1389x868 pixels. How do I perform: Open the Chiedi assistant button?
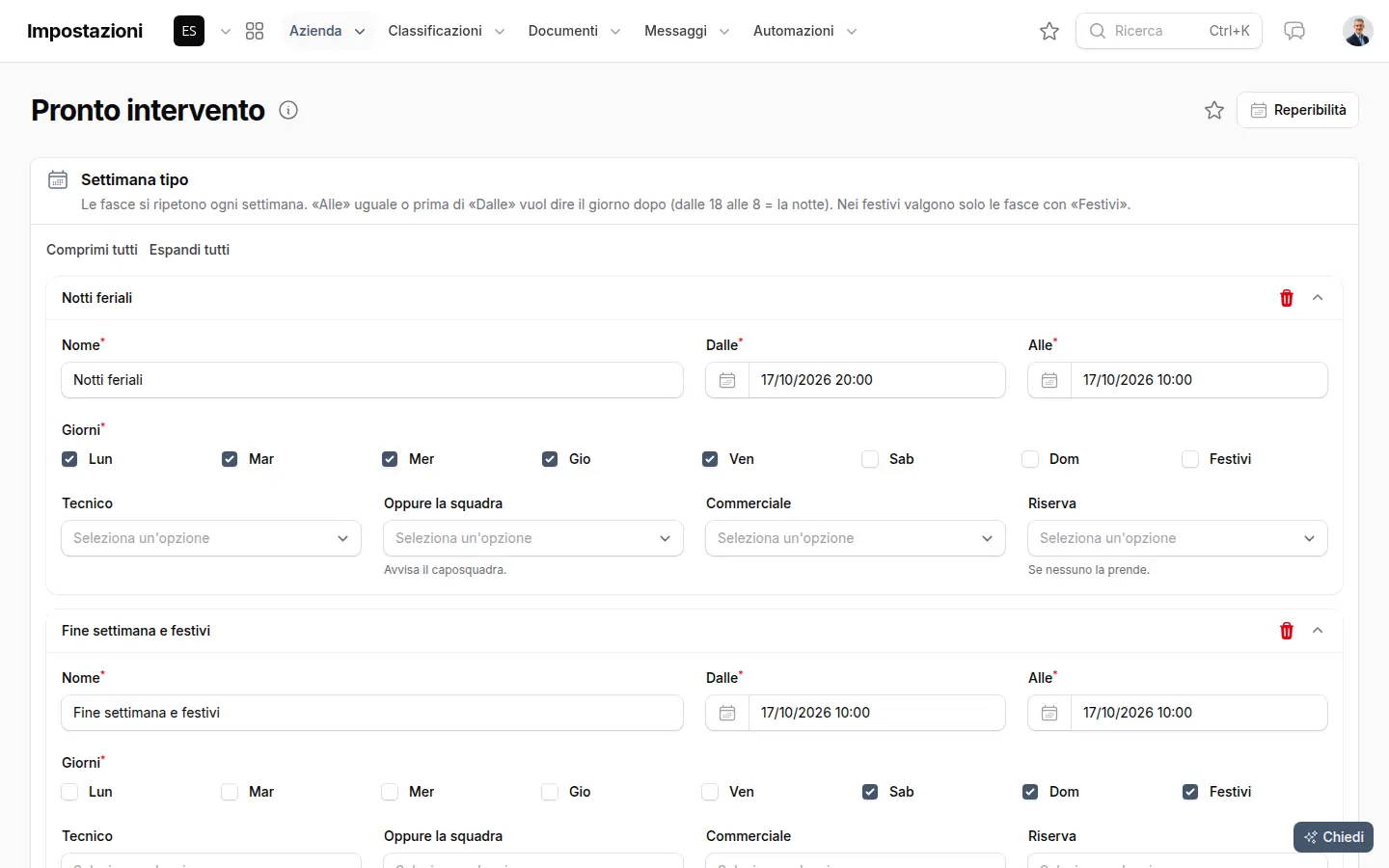[x=1333, y=837]
